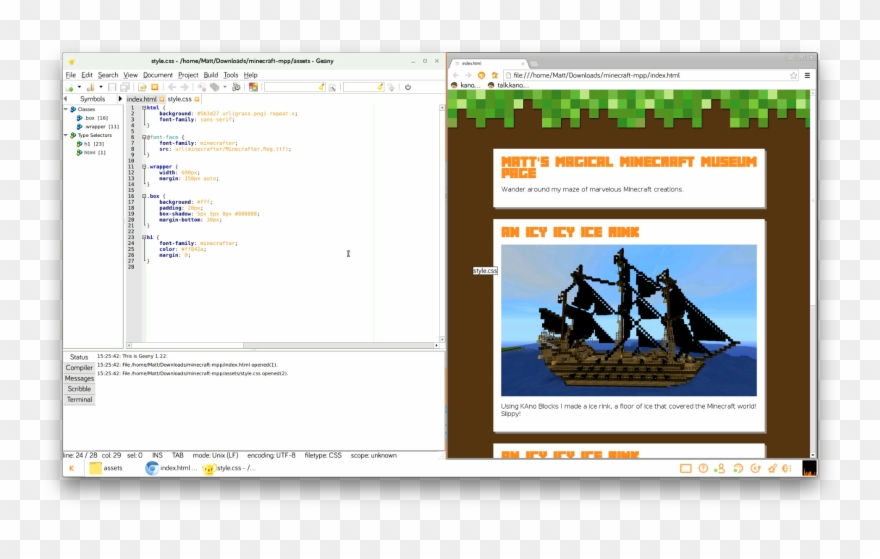Open the Color chooser icon in Geany toolbar

[254, 88]
